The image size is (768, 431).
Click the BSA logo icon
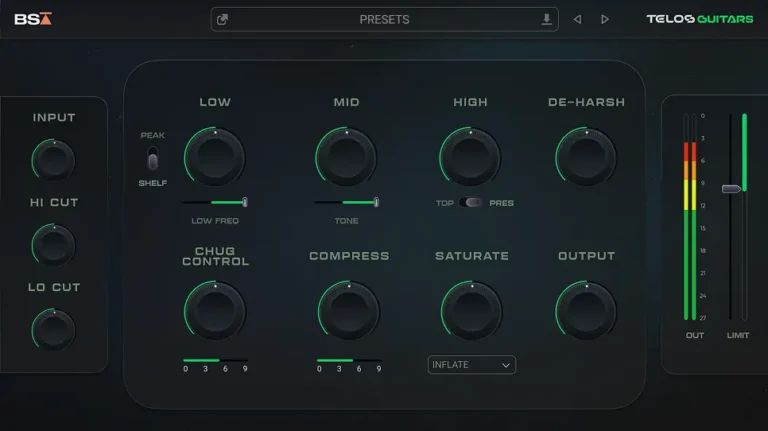point(33,19)
